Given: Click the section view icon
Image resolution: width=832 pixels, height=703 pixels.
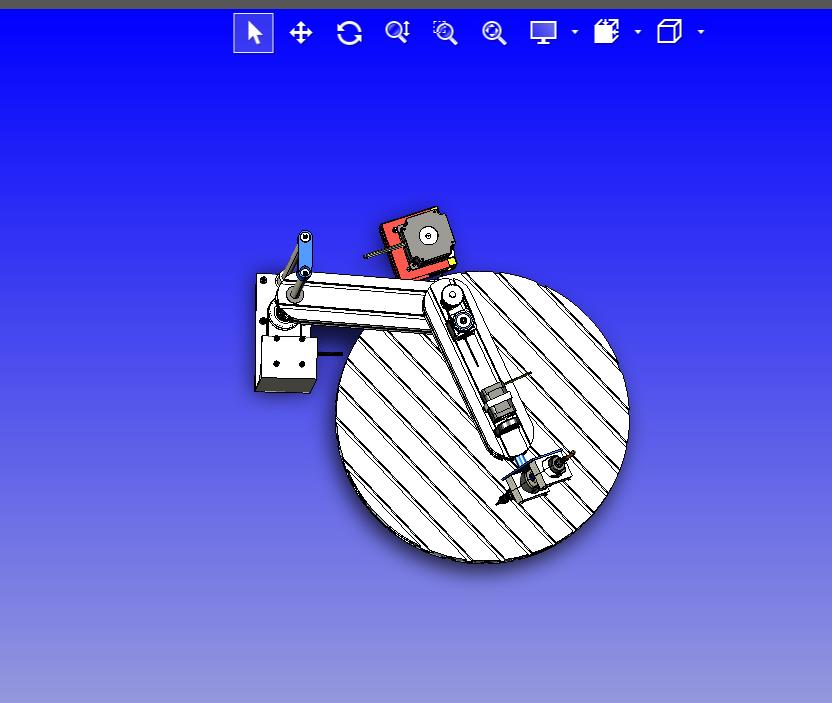Looking at the screenshot, I should click(606, 31).
